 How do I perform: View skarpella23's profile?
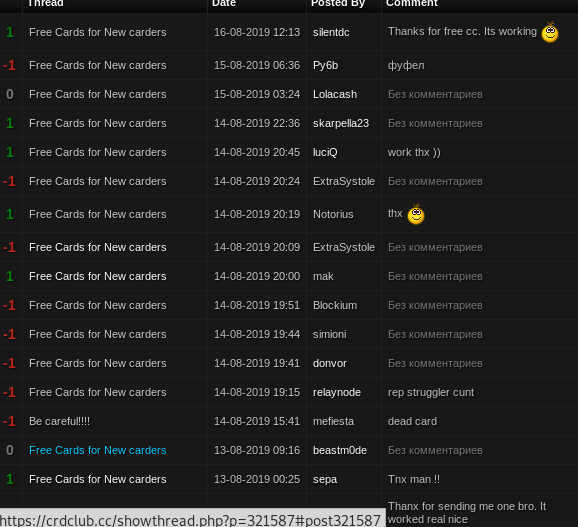pyautogui.click(x=341, y=123)
